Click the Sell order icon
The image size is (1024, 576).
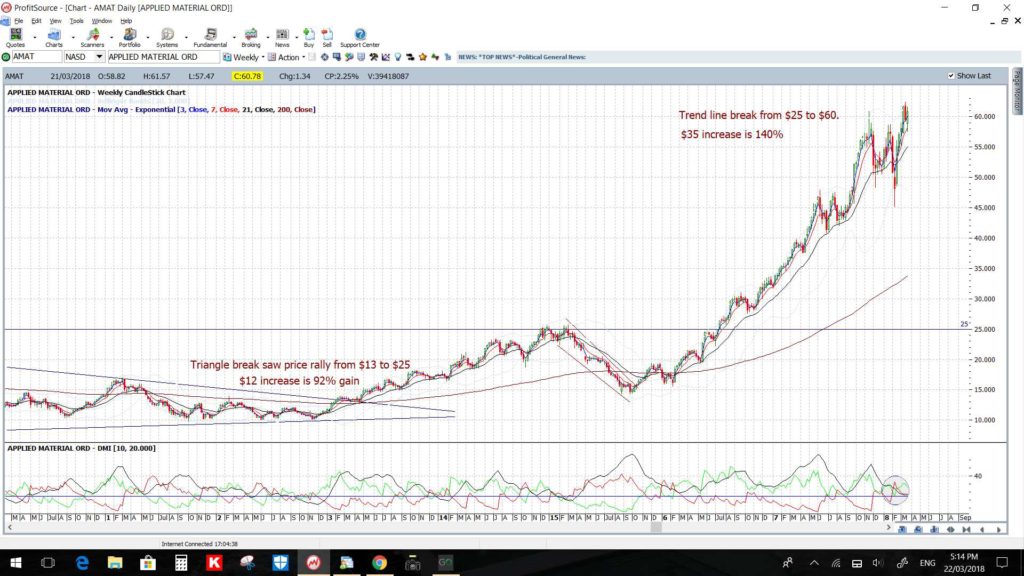click(327, 37)
